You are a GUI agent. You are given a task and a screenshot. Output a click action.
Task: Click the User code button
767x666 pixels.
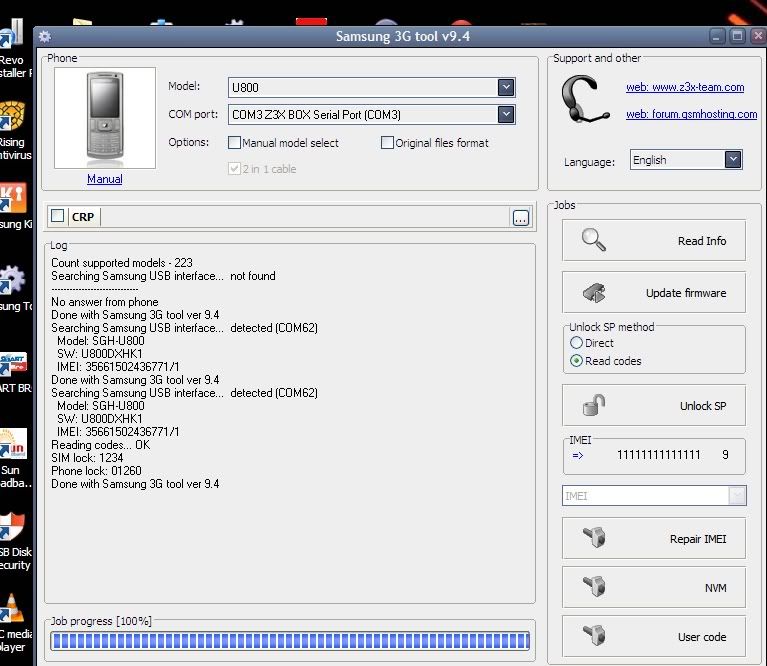point(654,636)
